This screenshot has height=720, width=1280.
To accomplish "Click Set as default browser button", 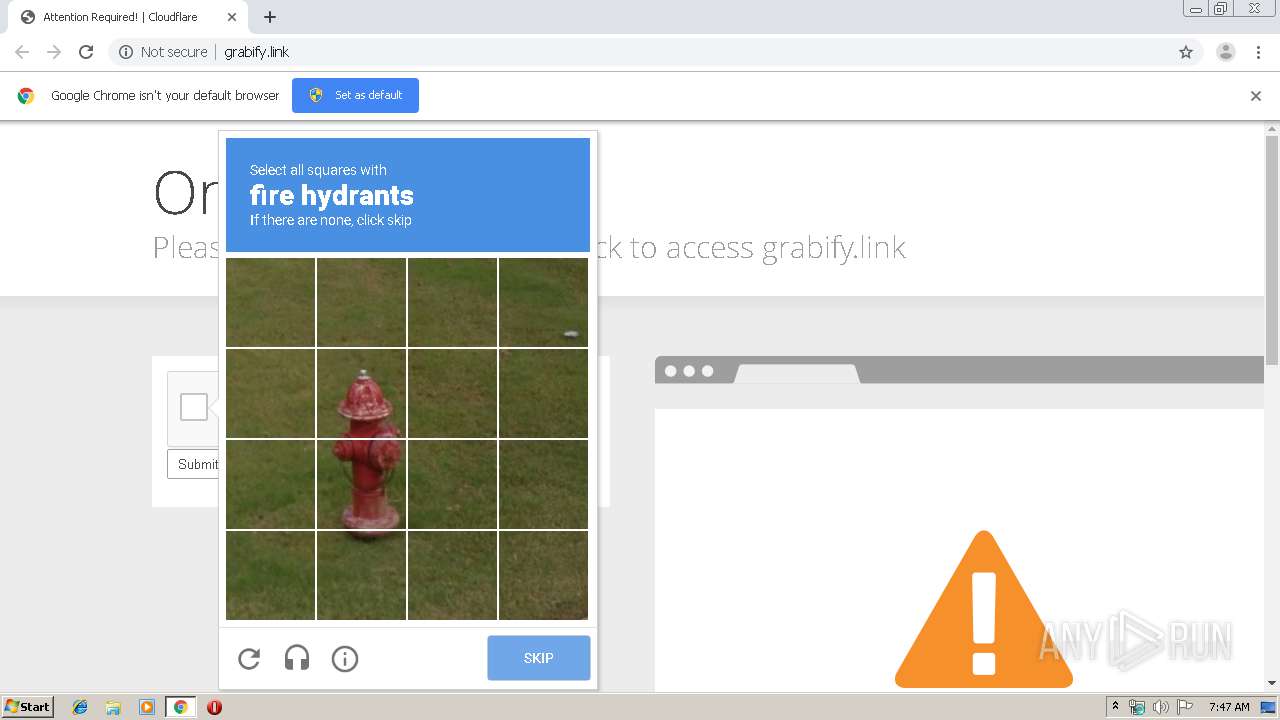I will point(355,95).
